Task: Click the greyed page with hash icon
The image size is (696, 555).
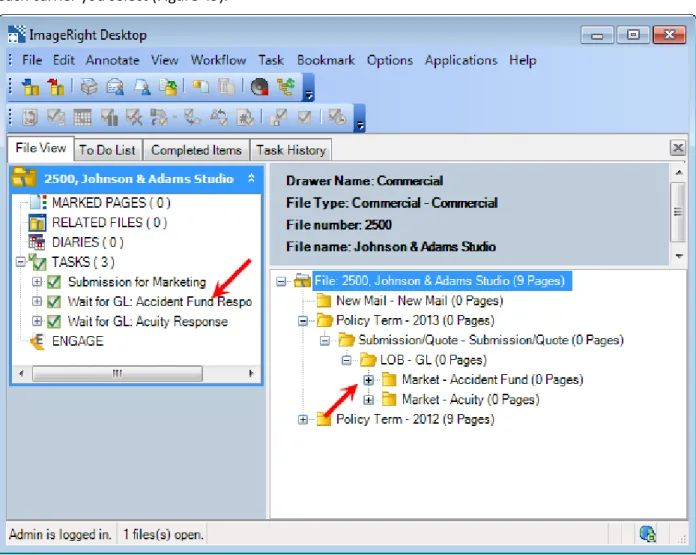Action: click(x=245, y=117)
